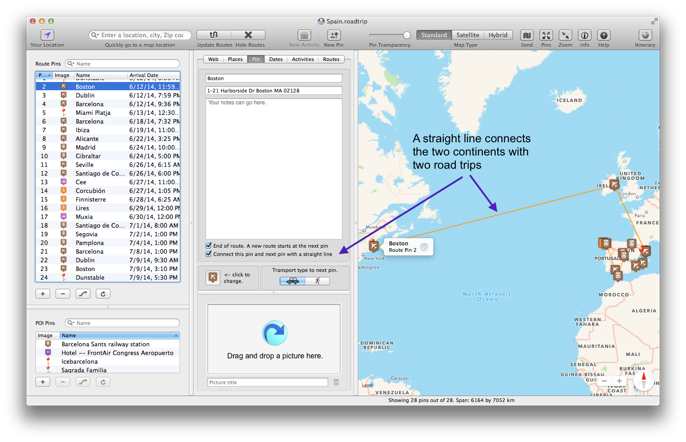686x442 pixels.
Task: Add a New Pin from toolbar
Action: point(333,35)
